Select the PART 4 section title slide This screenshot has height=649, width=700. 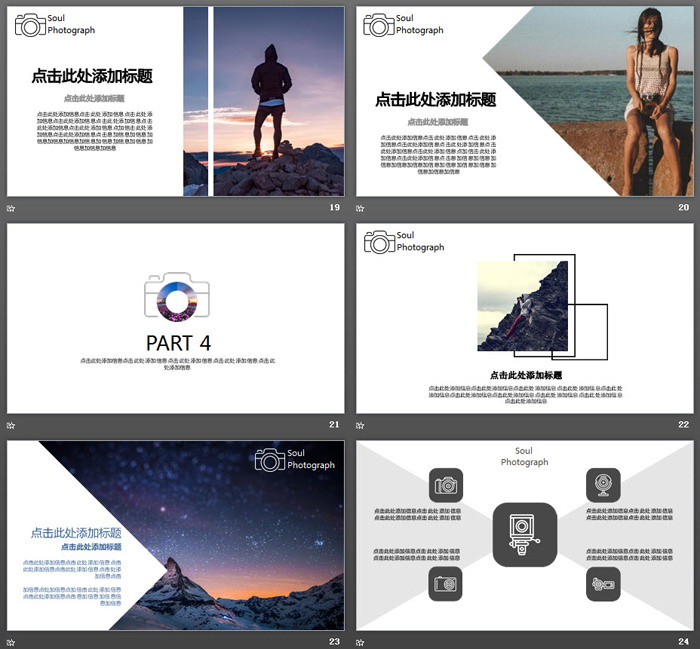pyautogui.click(x=176, y=318)
